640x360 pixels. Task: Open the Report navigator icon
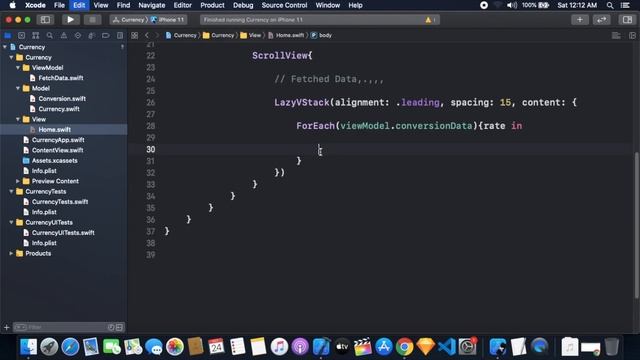[120, 36]
